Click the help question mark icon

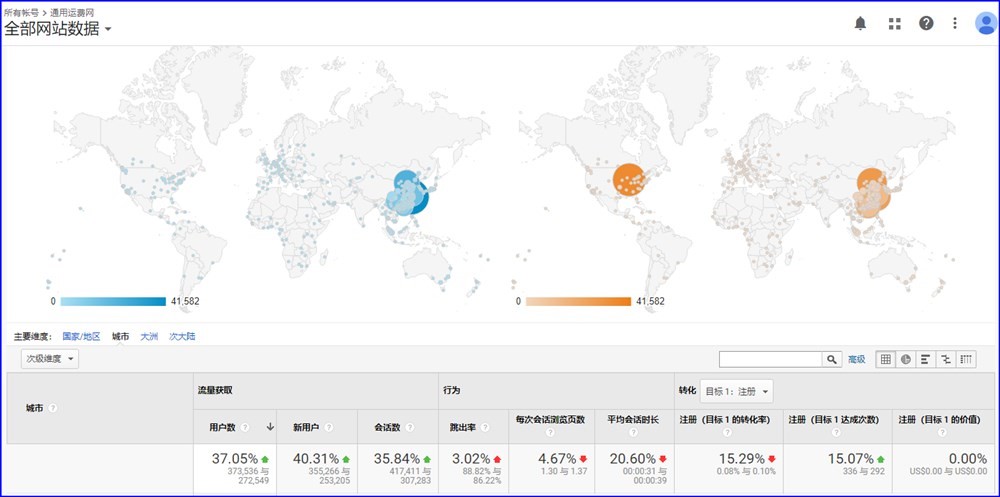(x=926, y=23)
